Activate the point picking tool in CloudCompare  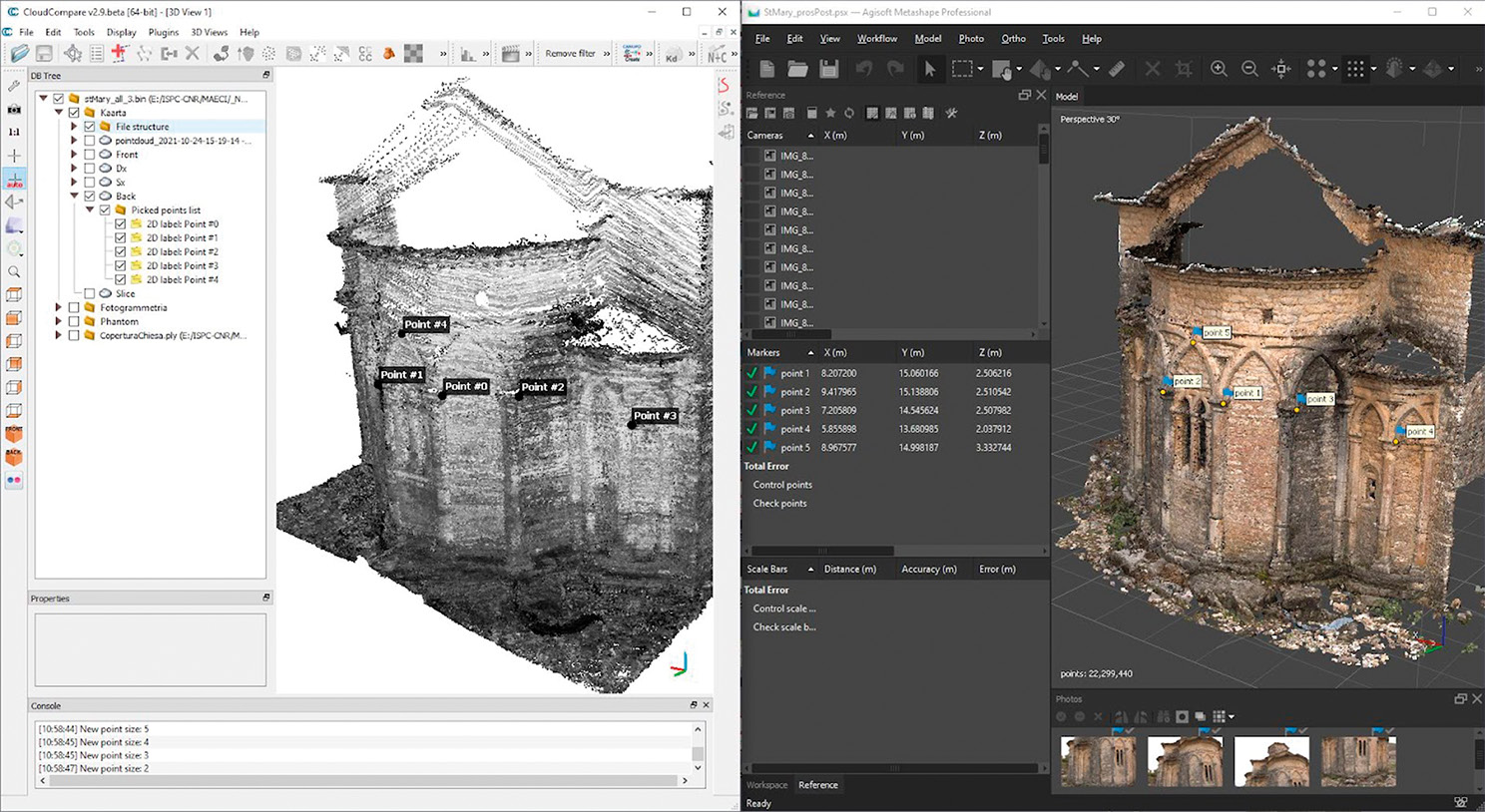[x=73, y=54]
